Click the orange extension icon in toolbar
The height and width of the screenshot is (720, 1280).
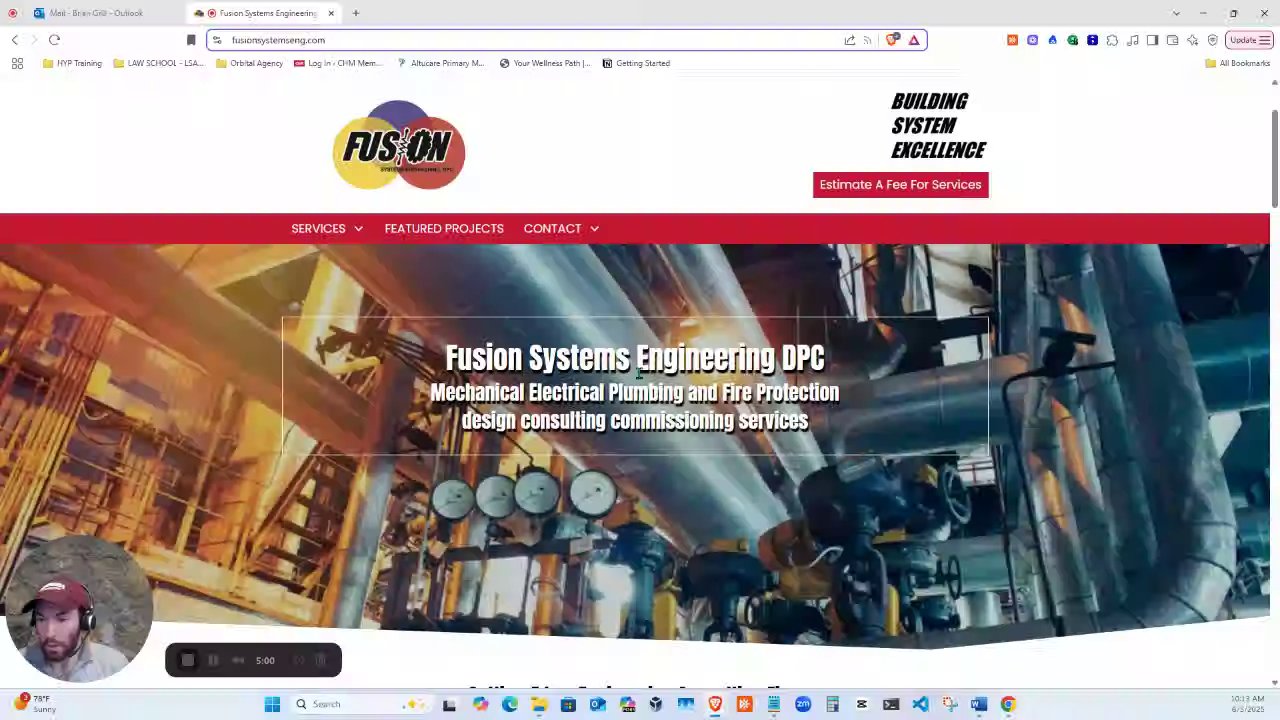click(x=1012, y=40)
